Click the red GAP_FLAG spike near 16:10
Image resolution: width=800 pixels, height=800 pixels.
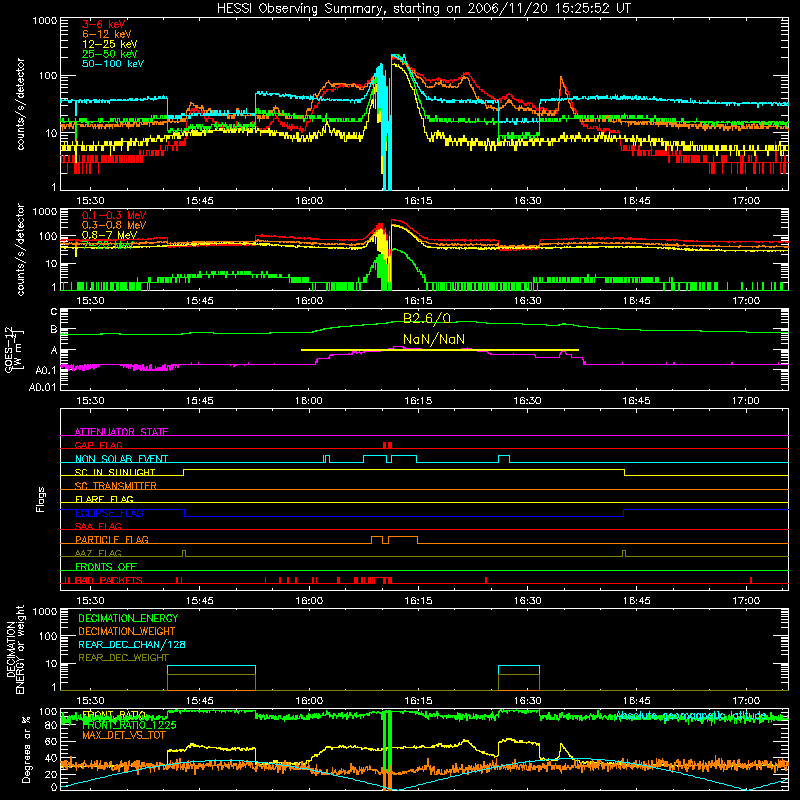coord(387,445)
